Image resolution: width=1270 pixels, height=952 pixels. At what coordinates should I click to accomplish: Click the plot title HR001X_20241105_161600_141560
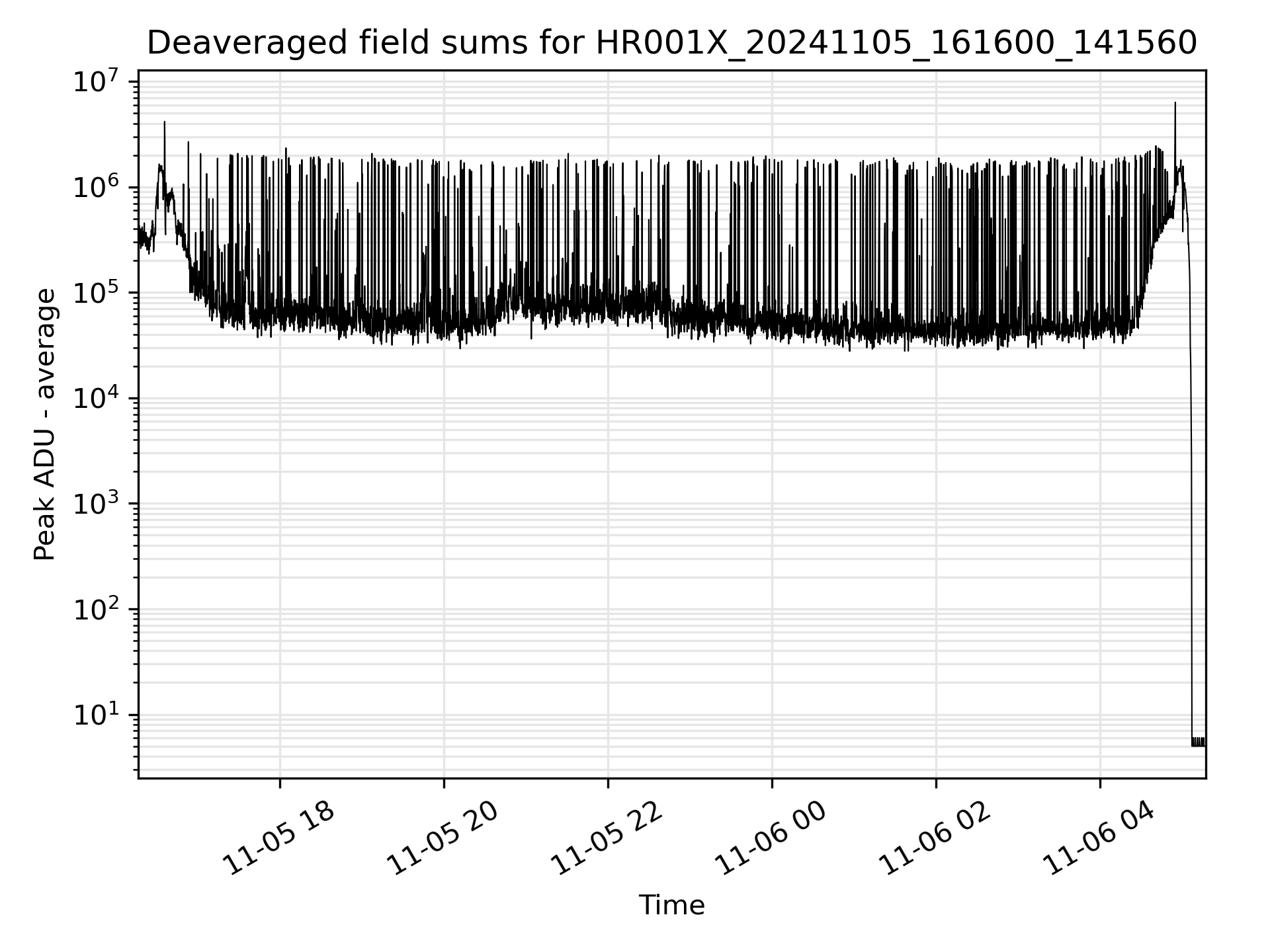click(671, 44)
